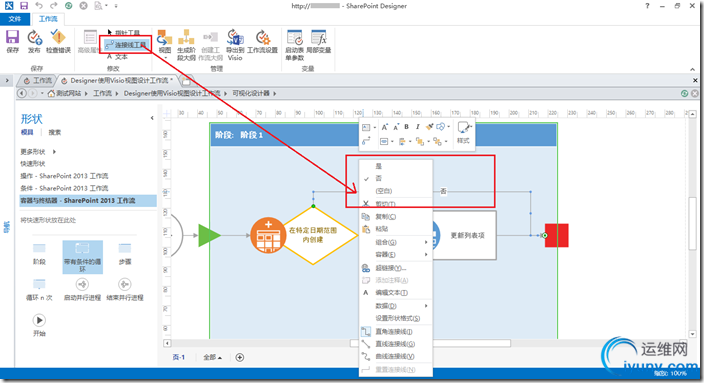Select the 工作流 ribbon tab

pyautogui.click(x=48, y=19)
